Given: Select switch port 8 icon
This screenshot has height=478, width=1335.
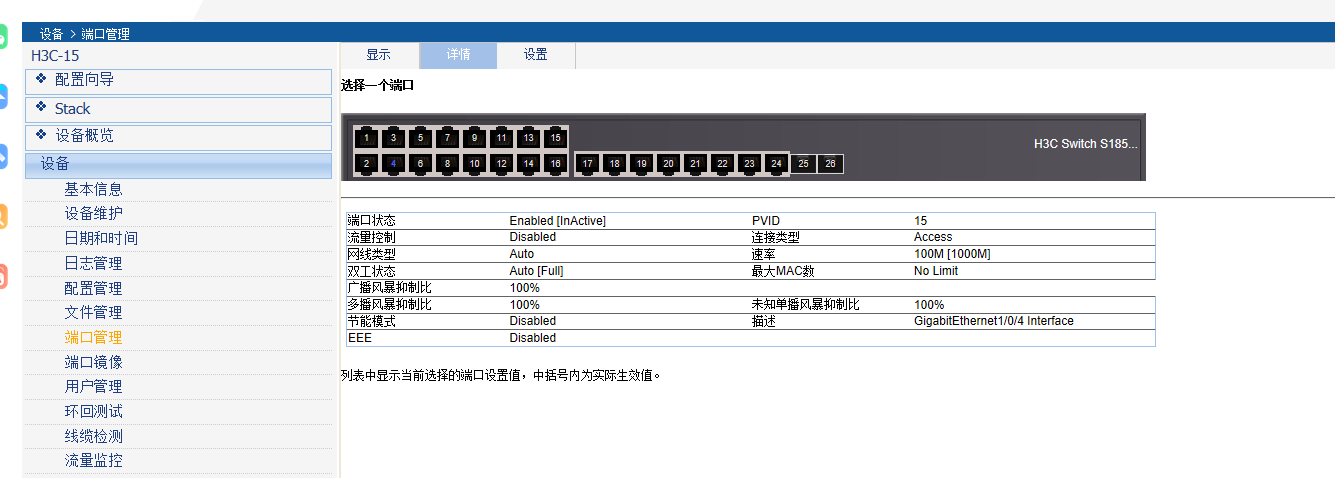Looking at the screenshot, I should [448, 163].
